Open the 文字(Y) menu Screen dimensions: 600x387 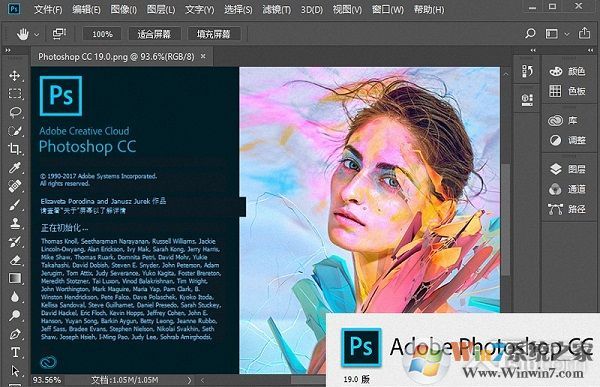tap(199, 9)
